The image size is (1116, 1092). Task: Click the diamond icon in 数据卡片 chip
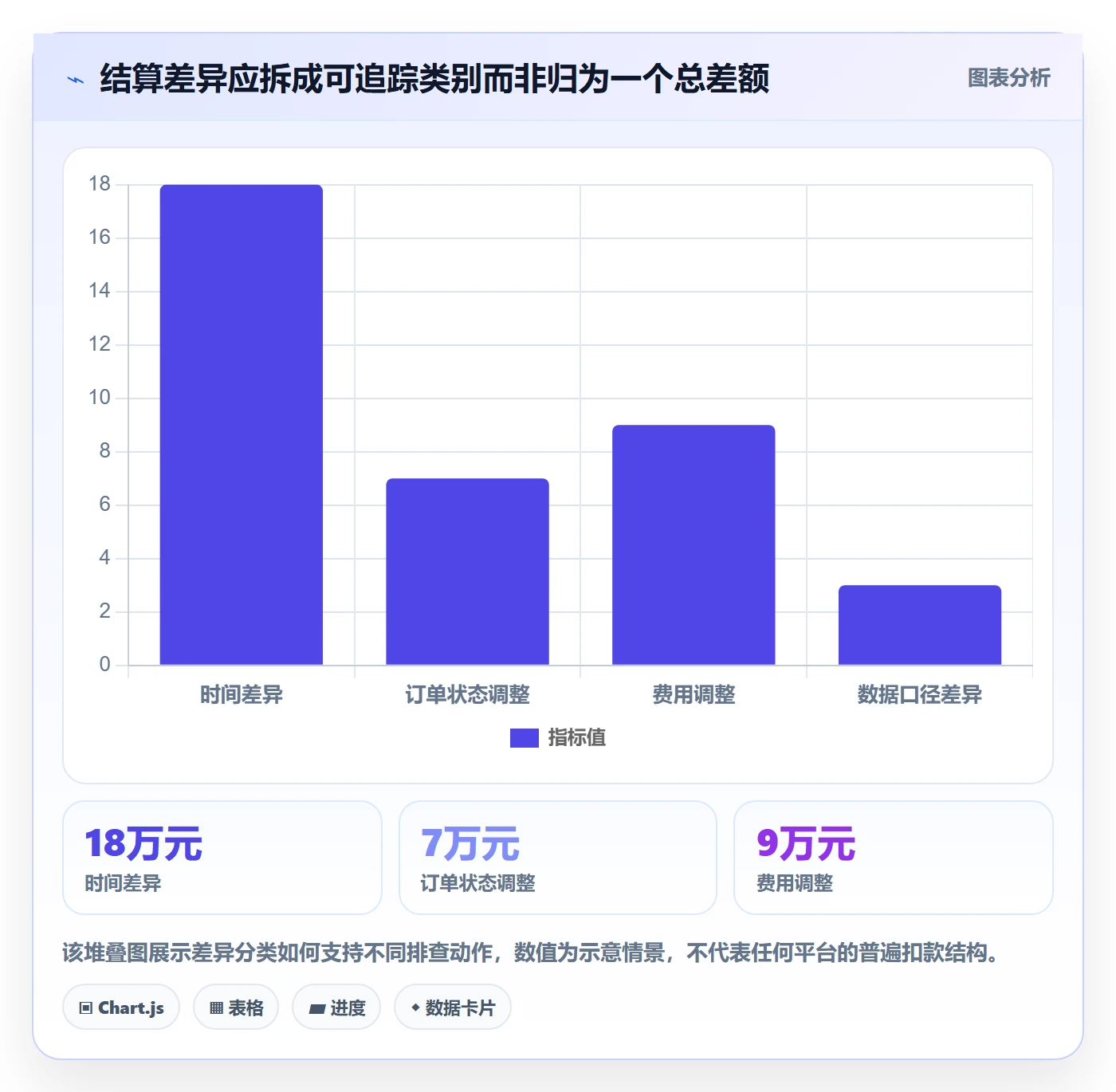(x=415, y=1008)
